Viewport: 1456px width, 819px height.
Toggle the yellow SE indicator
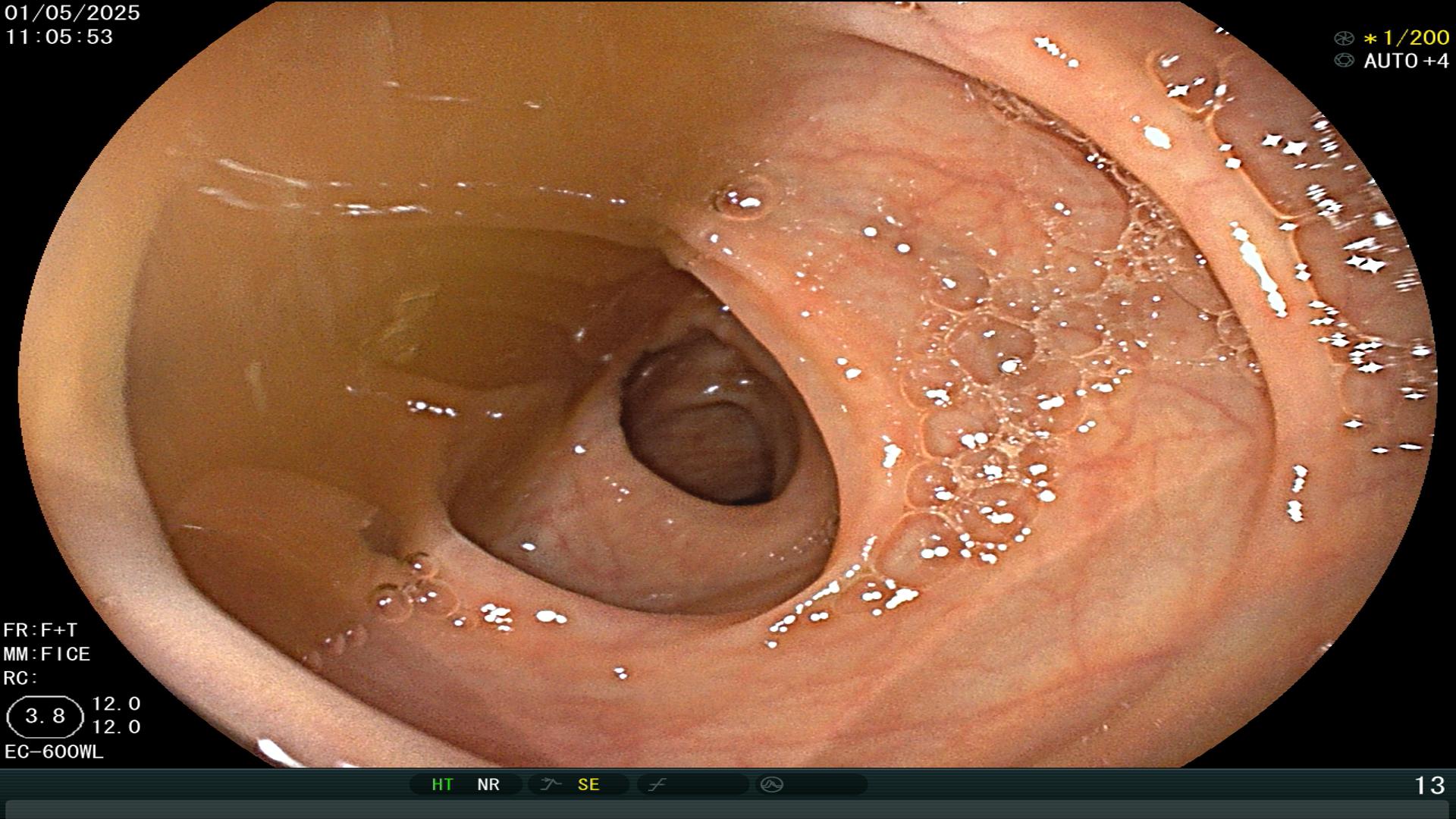tap(588, 785)
